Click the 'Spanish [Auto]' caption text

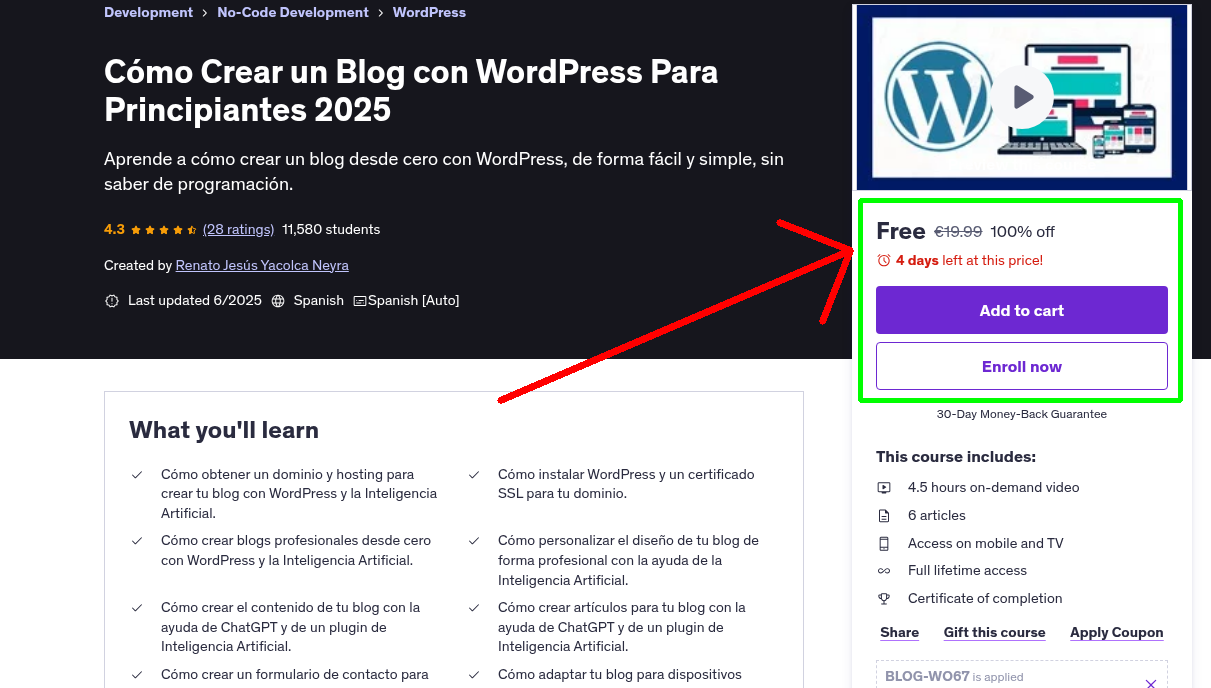click(x=414, y=300)
